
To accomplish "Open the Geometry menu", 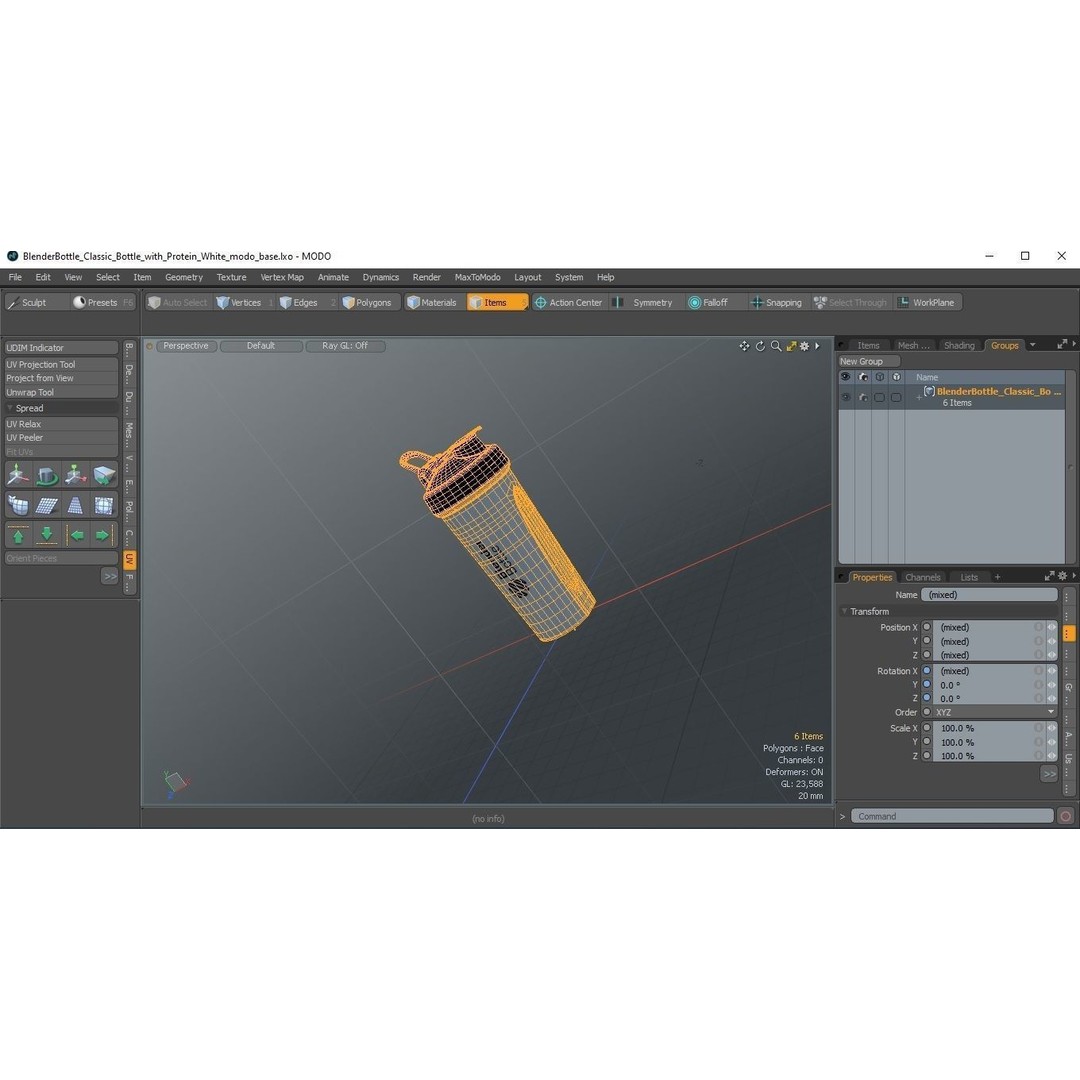I will point(184,277).
